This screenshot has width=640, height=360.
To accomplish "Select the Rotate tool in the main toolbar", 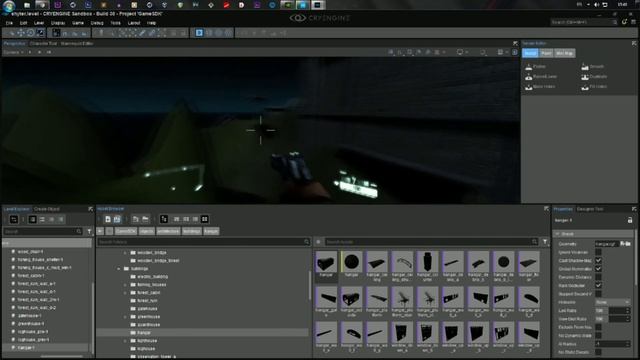I will coord(31,33).
